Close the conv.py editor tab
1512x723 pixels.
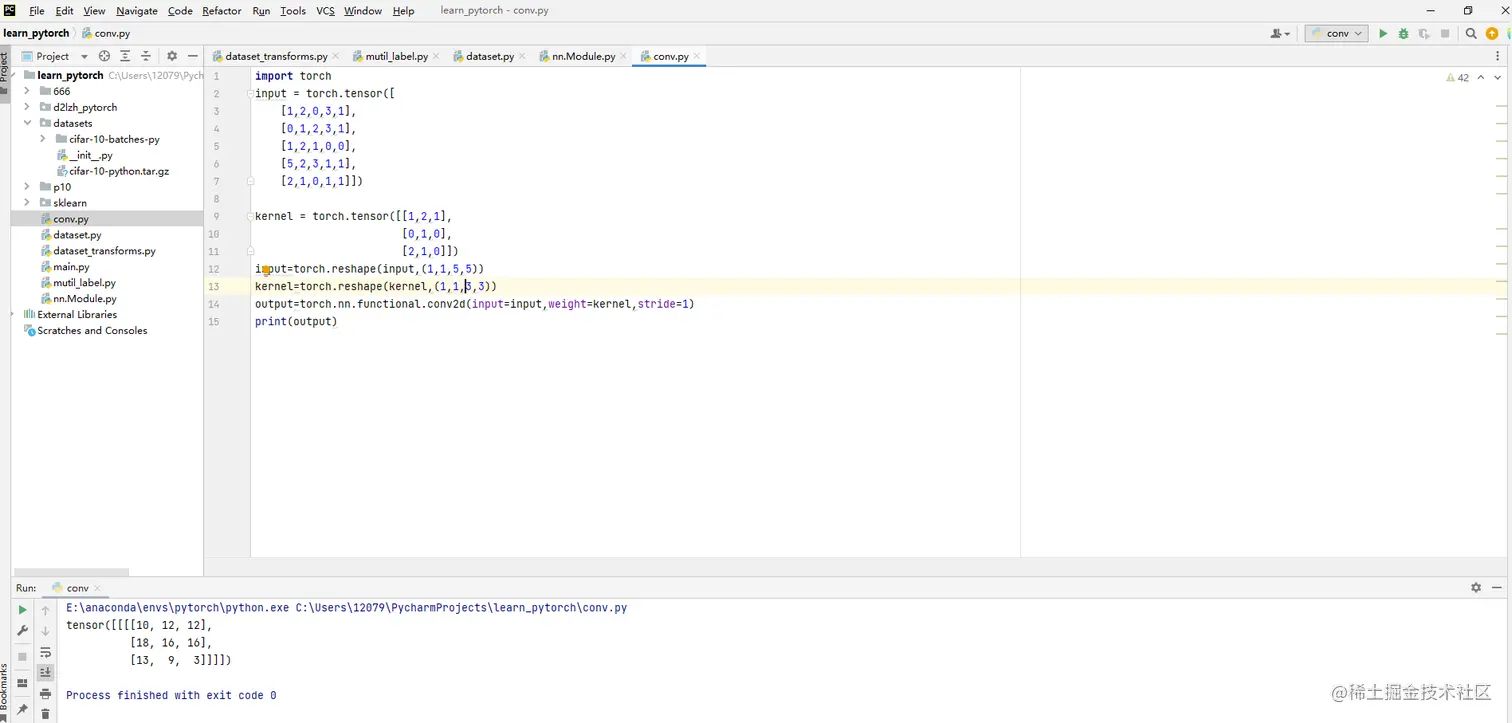pyautogui.click(x=696, y=56)
